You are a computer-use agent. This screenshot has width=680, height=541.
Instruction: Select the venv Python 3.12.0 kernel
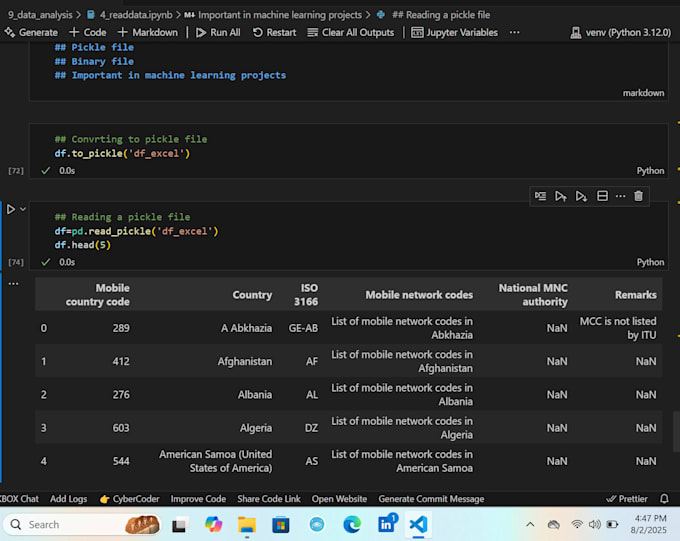pos(621,33)
